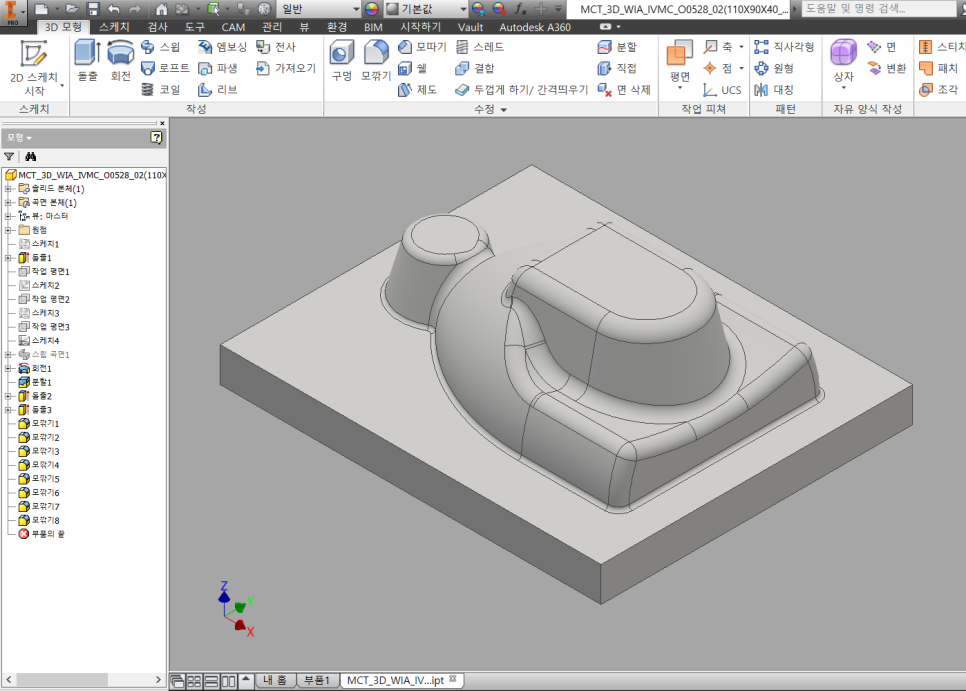966x691 pixels.
Task: Click the browser find binoculars icon
Action: pos(30,156)
